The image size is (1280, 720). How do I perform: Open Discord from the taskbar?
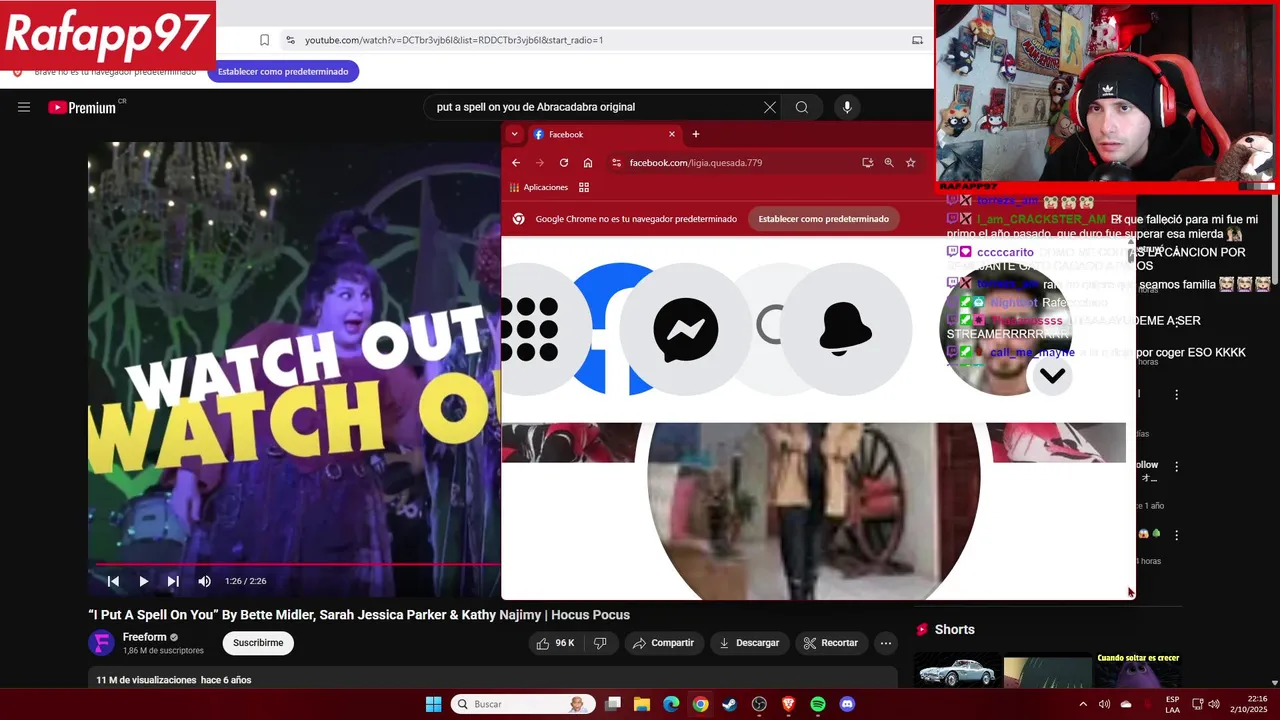pyautogui.click(x=847, y=704)
